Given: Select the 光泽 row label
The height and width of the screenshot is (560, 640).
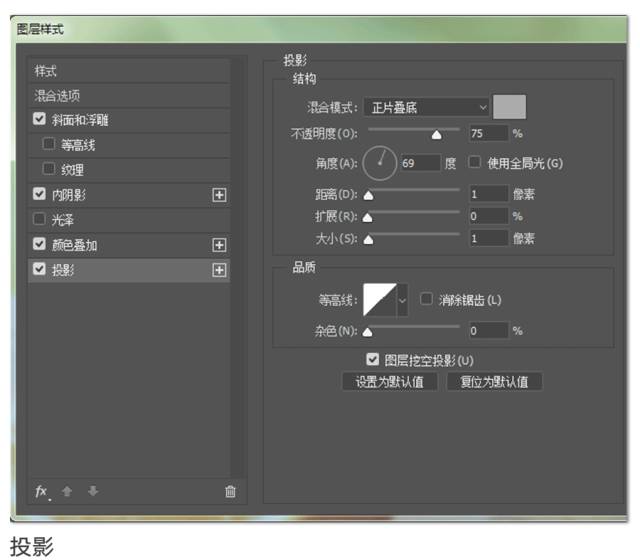Looking at the screenshot, I should point(63,220).
